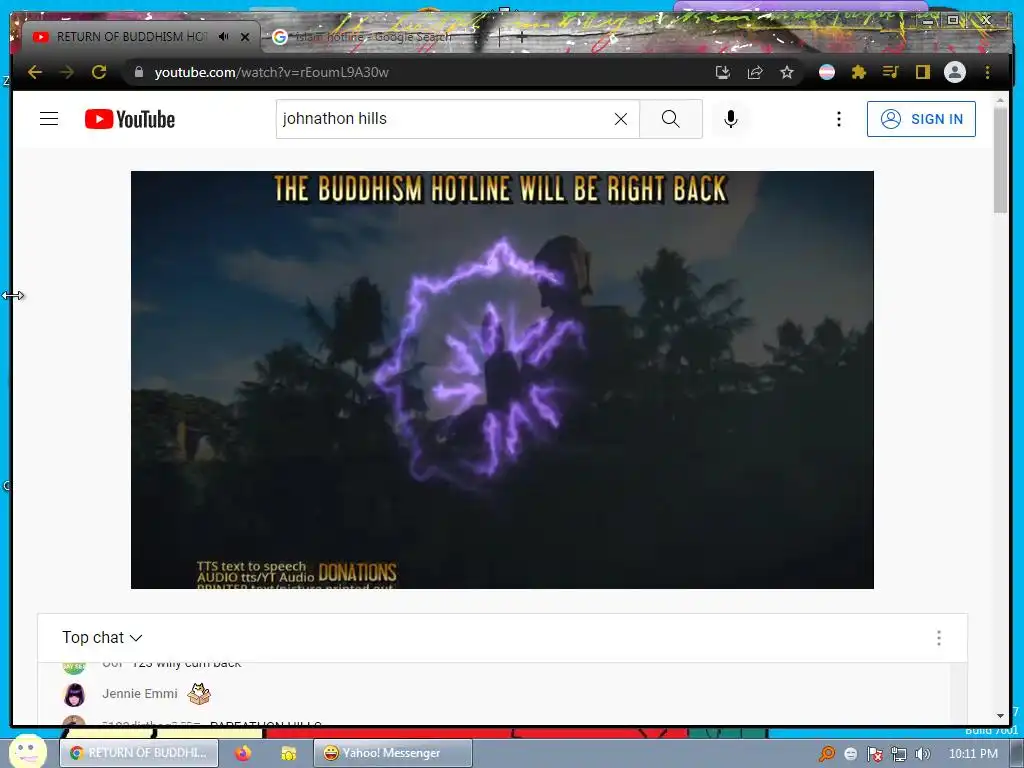Open YouTube settings three-dot menu
This screenshot has width=1024, height=768.
[839, 119]
